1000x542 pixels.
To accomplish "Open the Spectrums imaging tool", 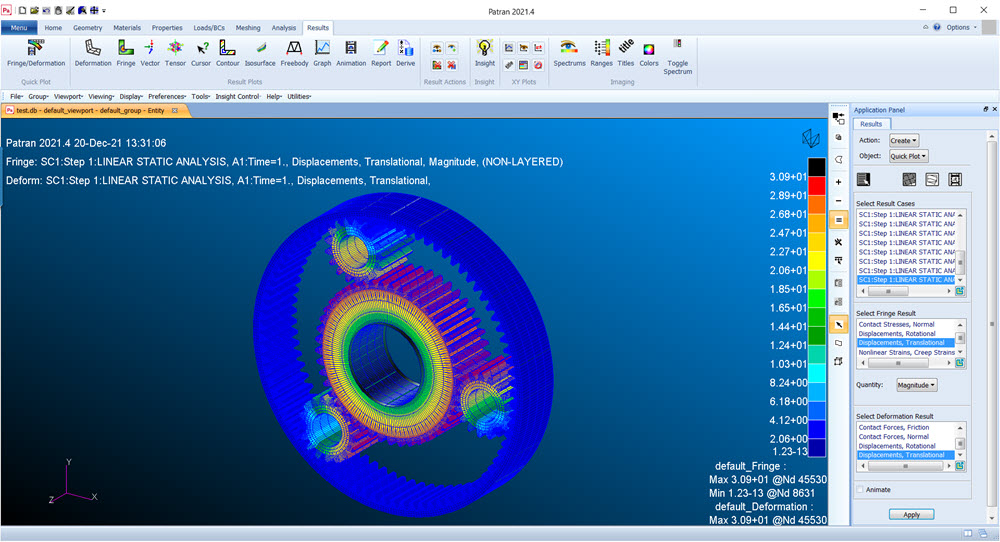I will pos(569,52).
